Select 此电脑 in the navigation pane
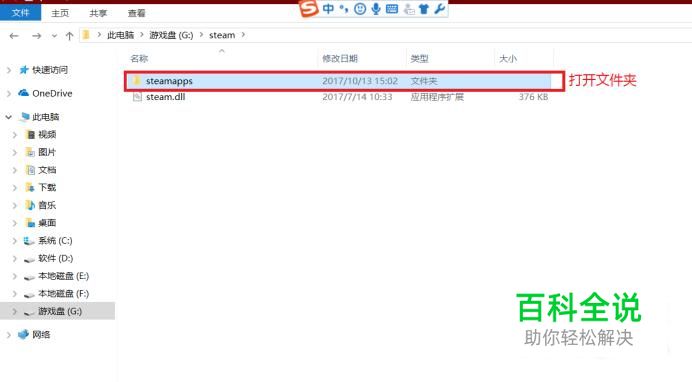Image resolution: width=692 pixels, height=382 pixels. point(45,117)
